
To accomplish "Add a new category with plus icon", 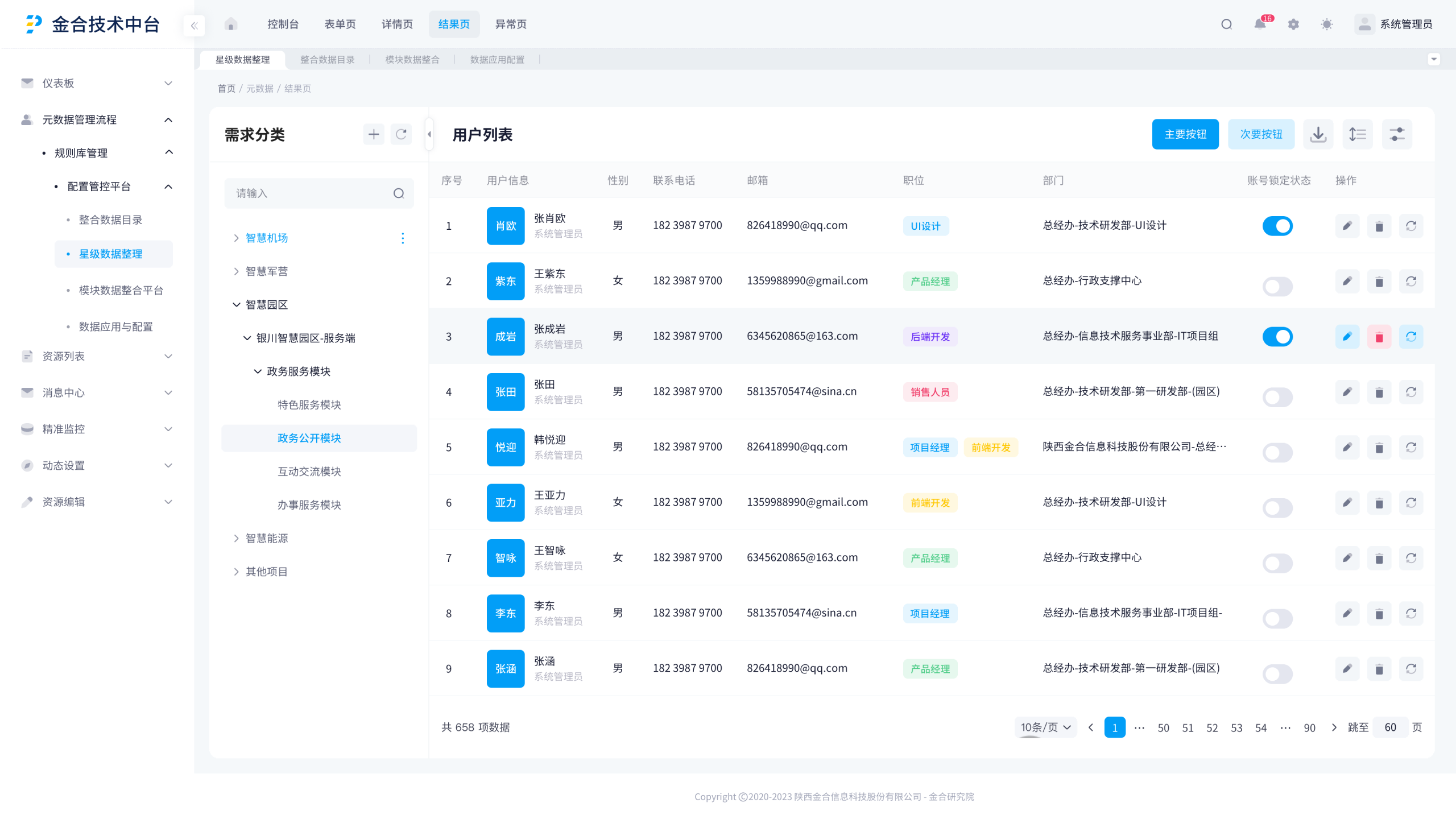I will pyautogui.click(x=373, y=134).
